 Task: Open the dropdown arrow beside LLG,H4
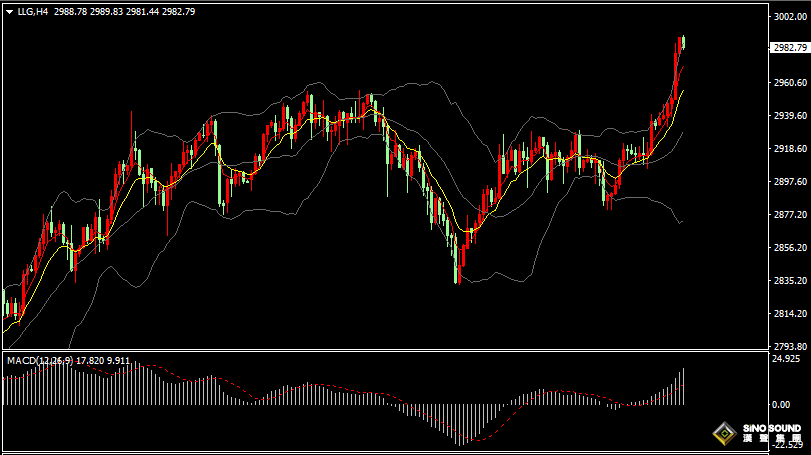pos(9,11)
